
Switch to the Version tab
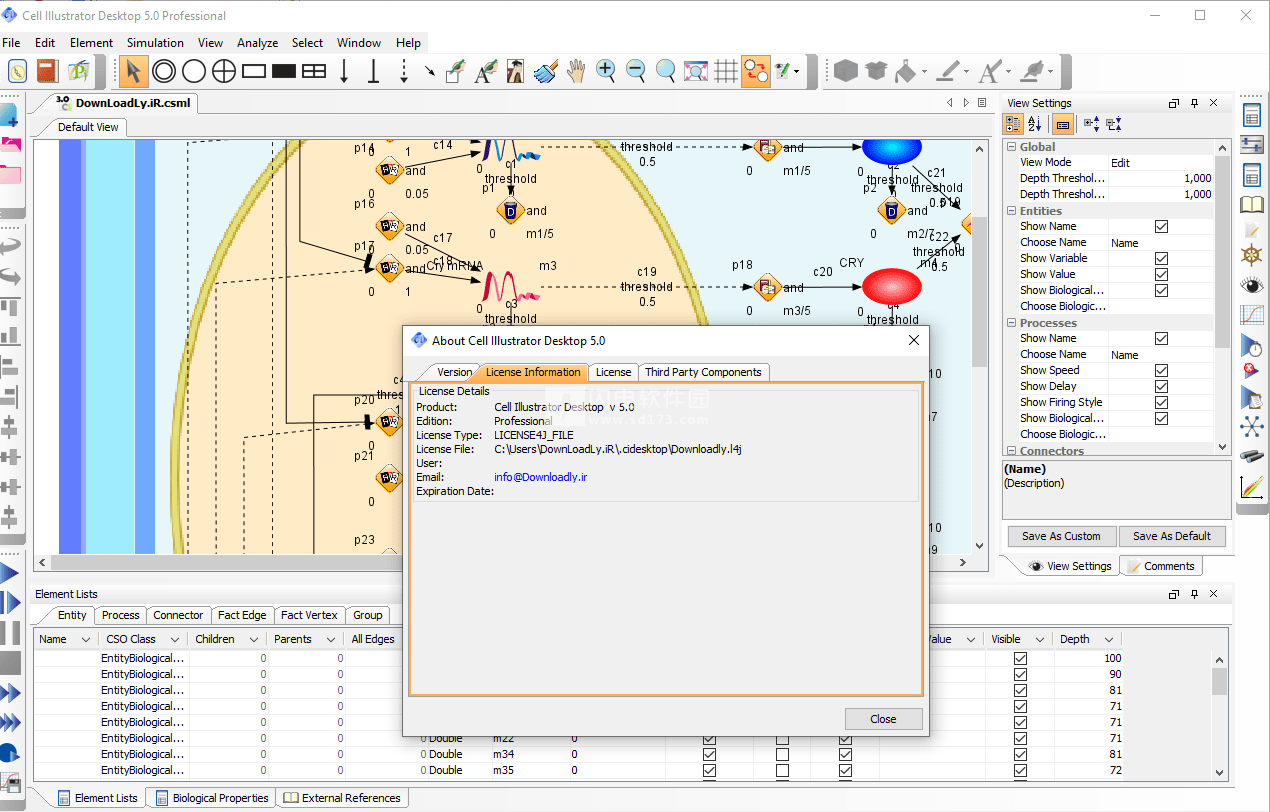coord(454,372)
